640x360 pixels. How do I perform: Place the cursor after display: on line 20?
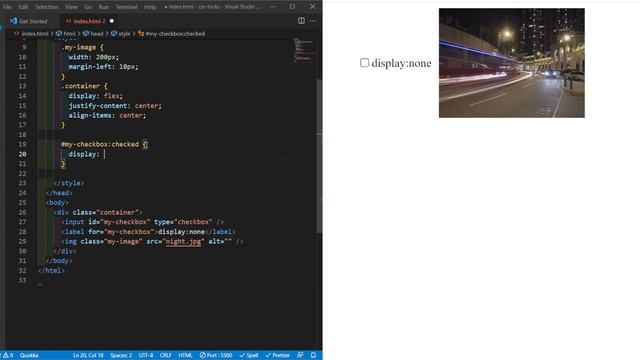[x=104, y=154]
